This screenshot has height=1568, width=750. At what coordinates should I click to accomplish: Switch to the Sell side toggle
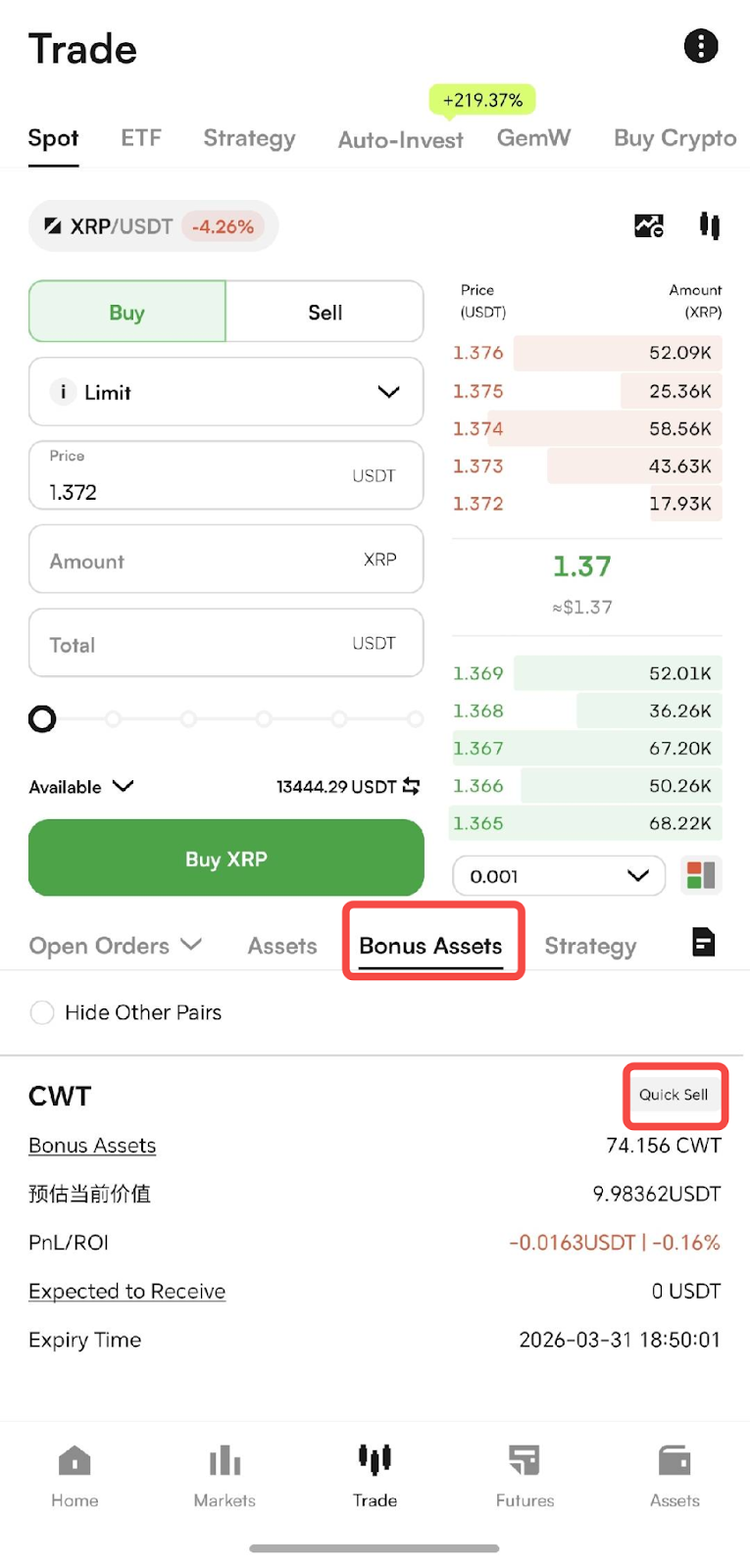click(x=325, y=312)
